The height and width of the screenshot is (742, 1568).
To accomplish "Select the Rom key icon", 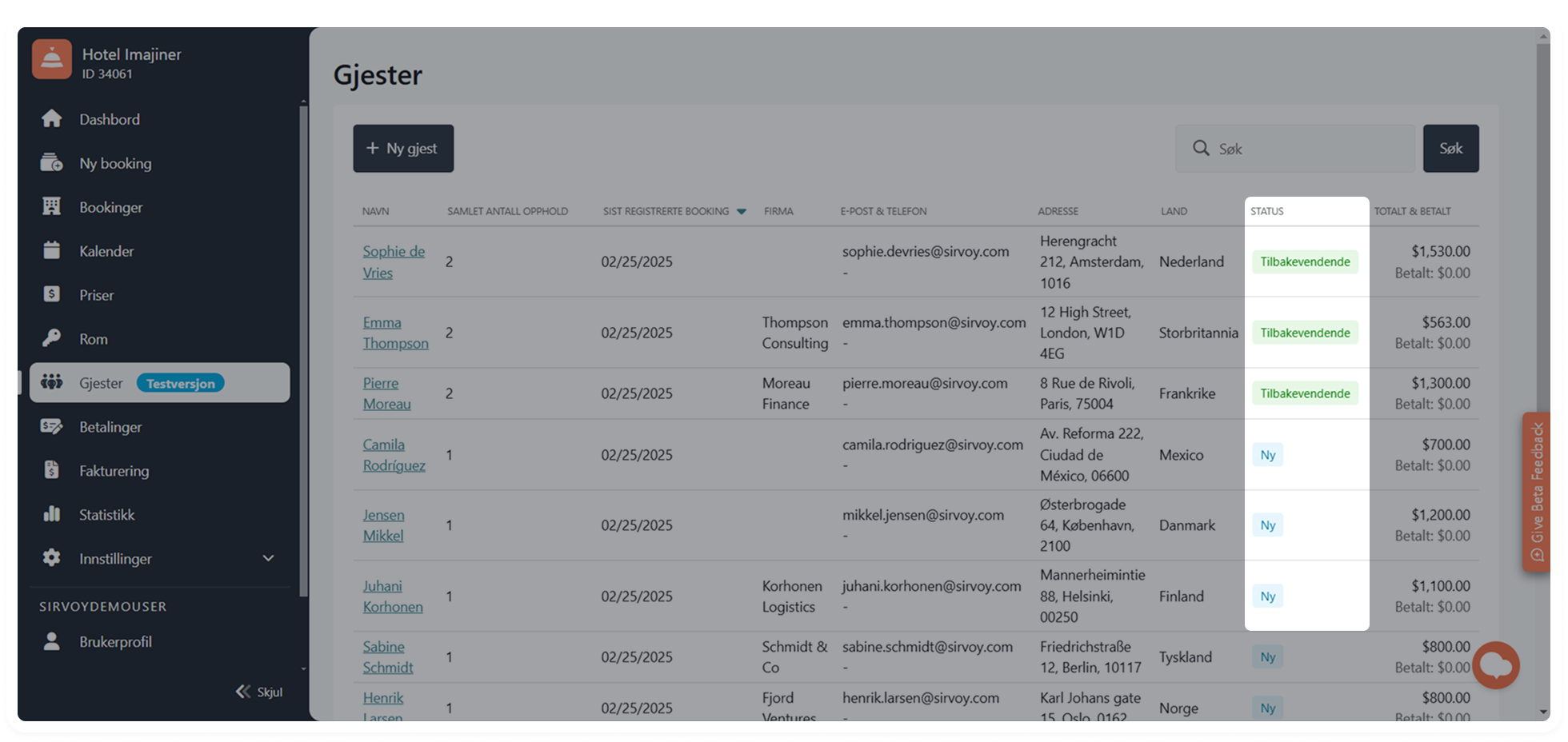I will coord(52,339).
